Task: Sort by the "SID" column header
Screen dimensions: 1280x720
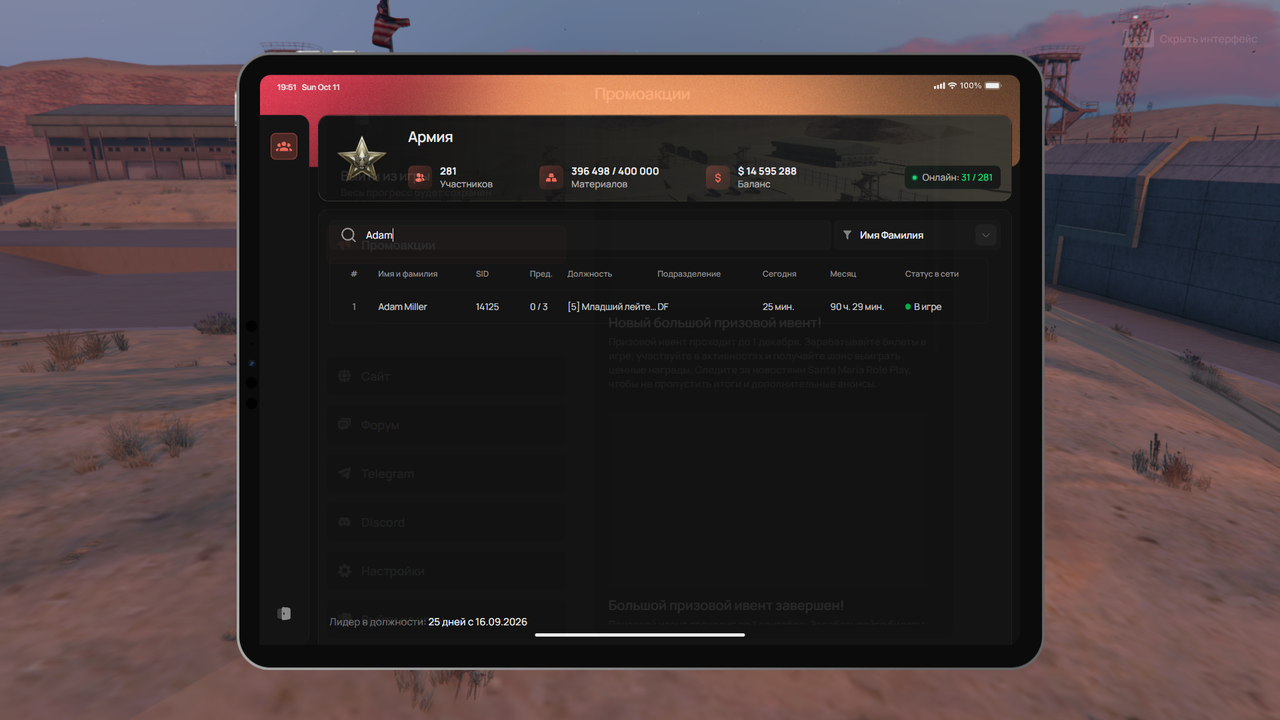Action: (x=482, y=274)
